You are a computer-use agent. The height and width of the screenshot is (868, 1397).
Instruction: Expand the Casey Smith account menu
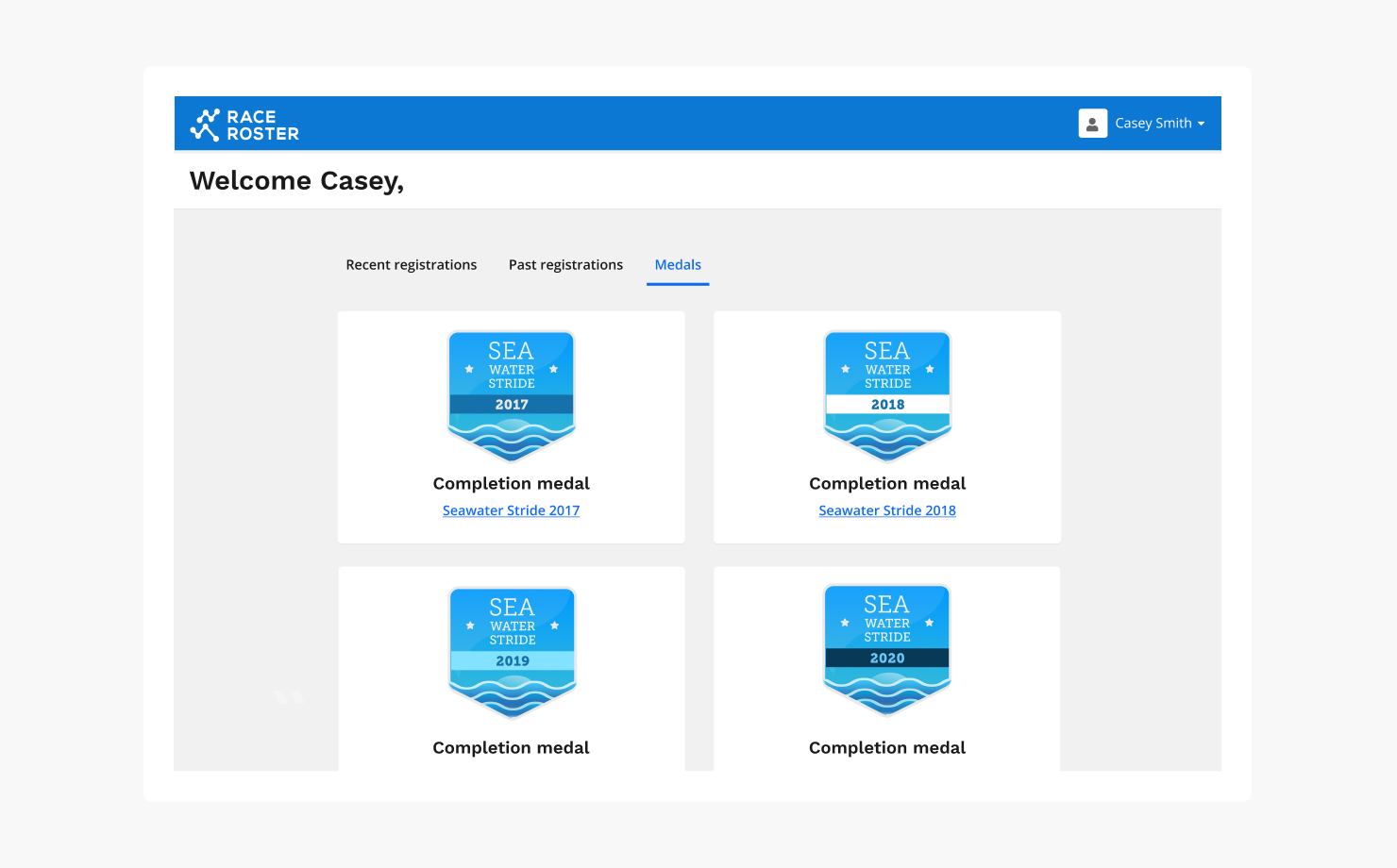click(x=1153, y=124)
